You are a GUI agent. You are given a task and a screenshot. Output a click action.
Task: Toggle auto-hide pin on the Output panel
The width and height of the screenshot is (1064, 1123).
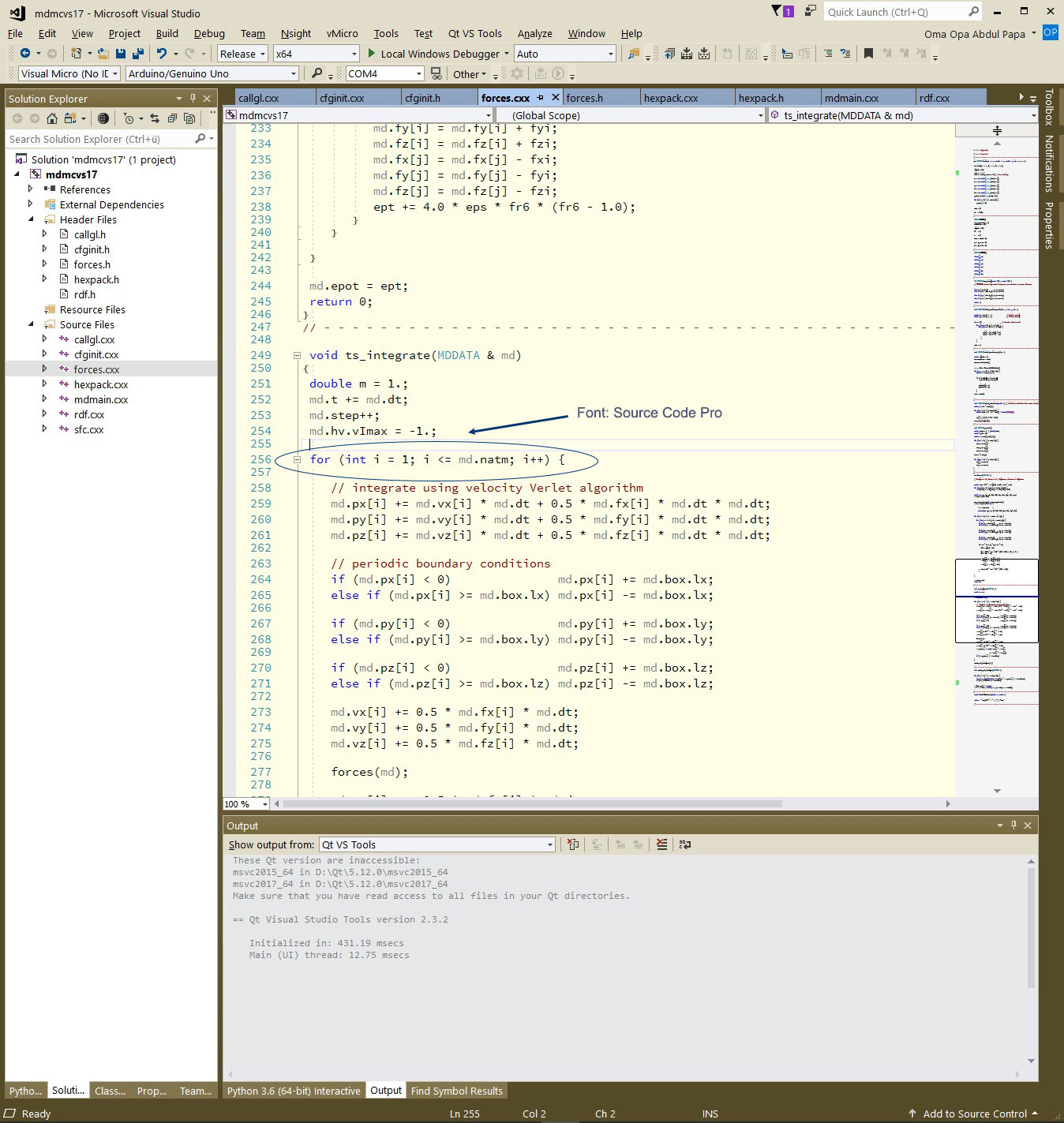[x=1014, y=825]
